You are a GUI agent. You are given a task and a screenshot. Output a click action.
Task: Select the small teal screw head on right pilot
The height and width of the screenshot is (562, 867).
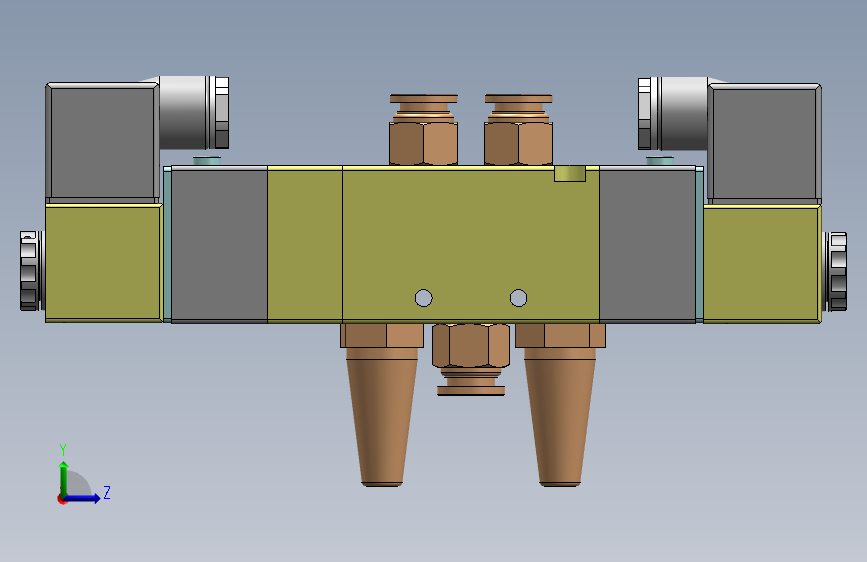660,161
